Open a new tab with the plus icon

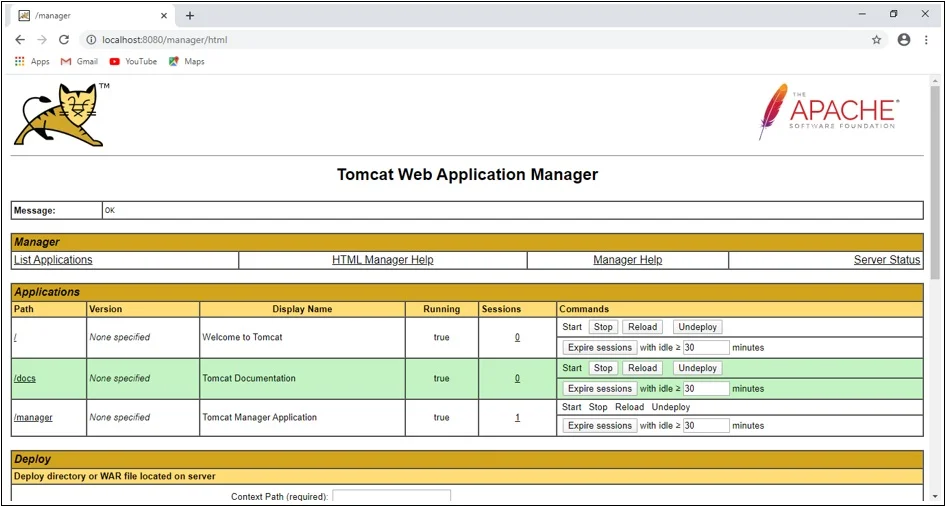click(x=189, y=16)
